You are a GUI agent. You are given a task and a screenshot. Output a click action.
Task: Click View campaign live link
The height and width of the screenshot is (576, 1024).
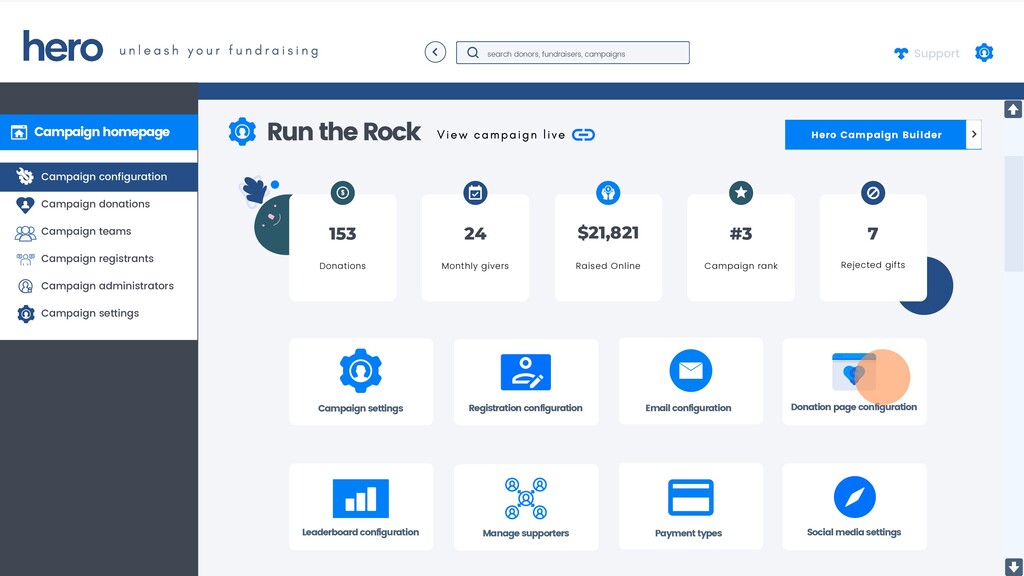(501, 135)
